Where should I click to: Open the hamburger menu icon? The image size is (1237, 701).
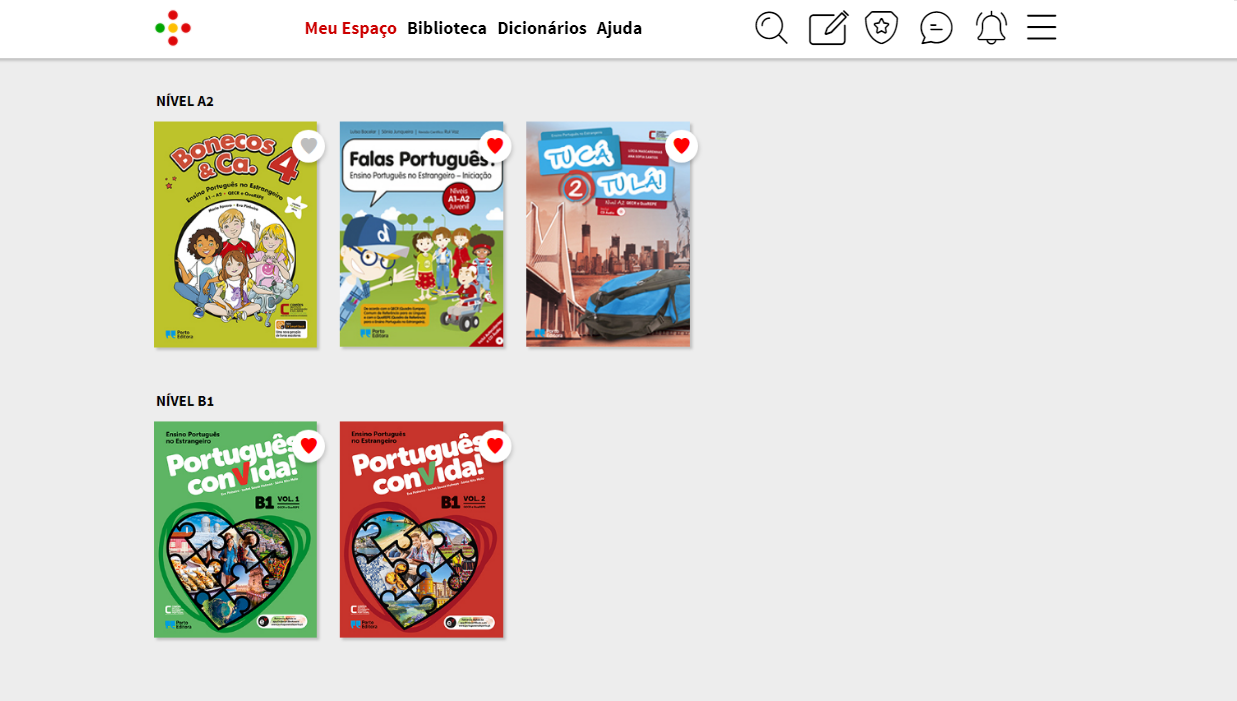click(1041, 27)
